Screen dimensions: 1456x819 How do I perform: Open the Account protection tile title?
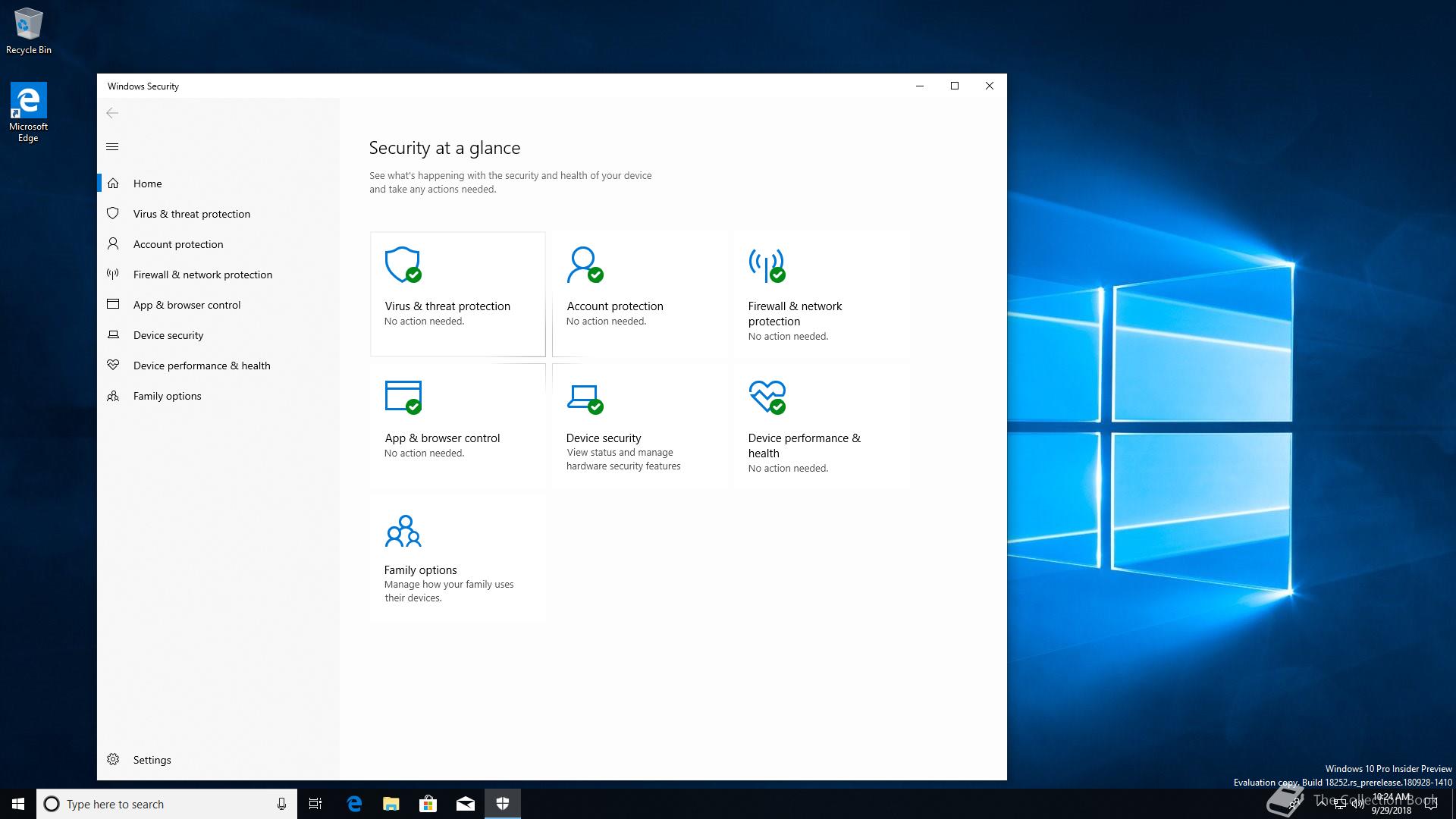click(615, 306)
